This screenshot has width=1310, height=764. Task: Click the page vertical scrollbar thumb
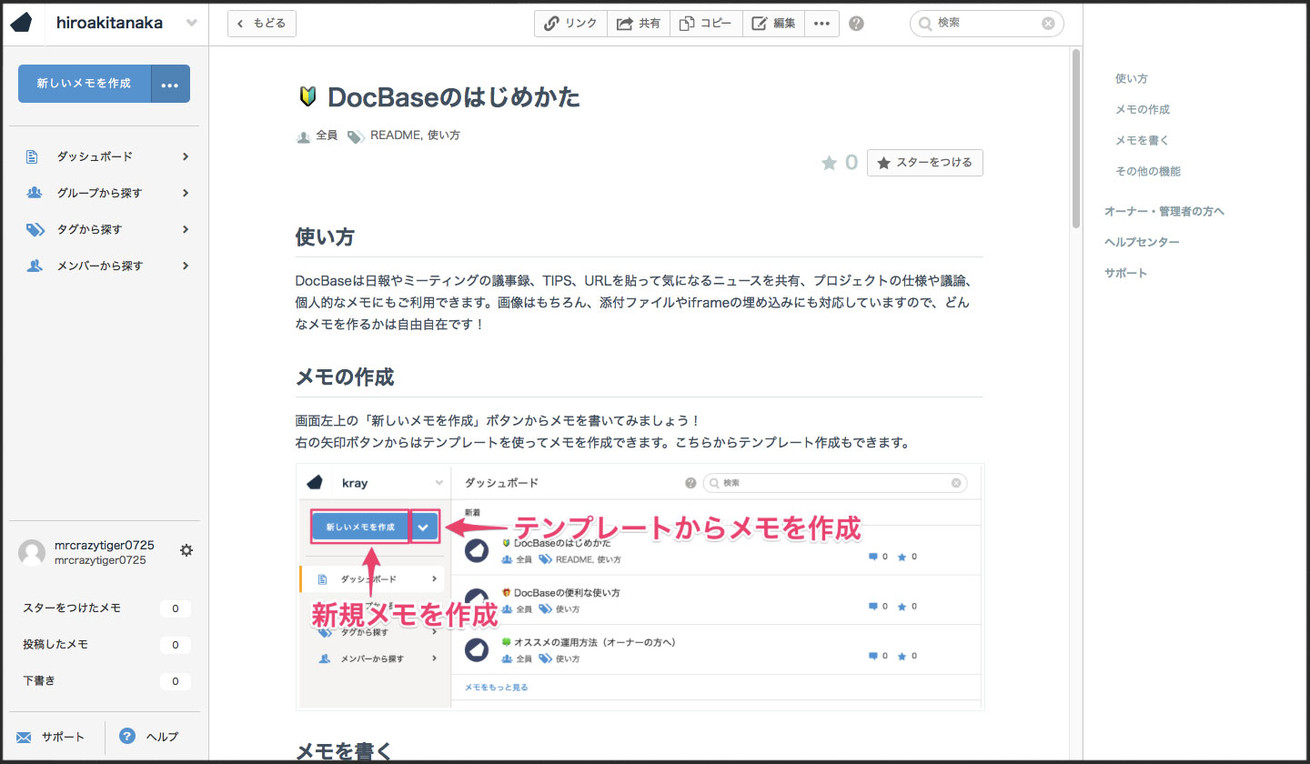click(1076, 138)
